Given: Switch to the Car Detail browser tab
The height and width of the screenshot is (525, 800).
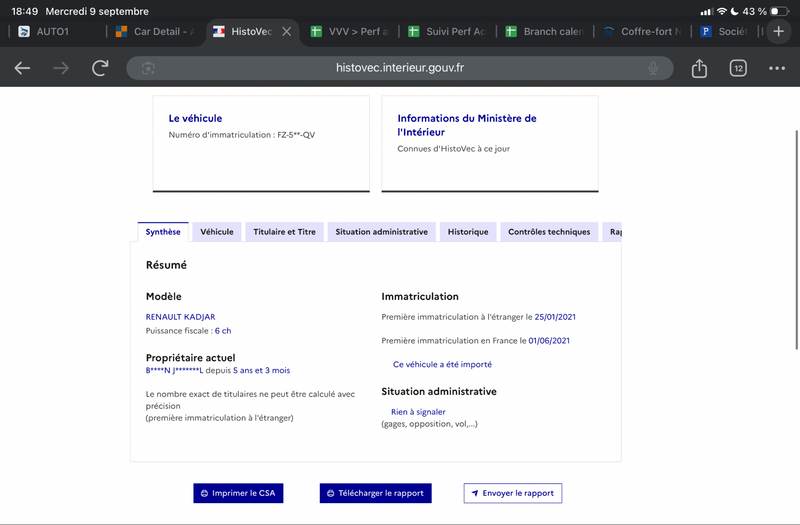Looking at the screenshot, I should pyautogui.click(x=157, y=32).
